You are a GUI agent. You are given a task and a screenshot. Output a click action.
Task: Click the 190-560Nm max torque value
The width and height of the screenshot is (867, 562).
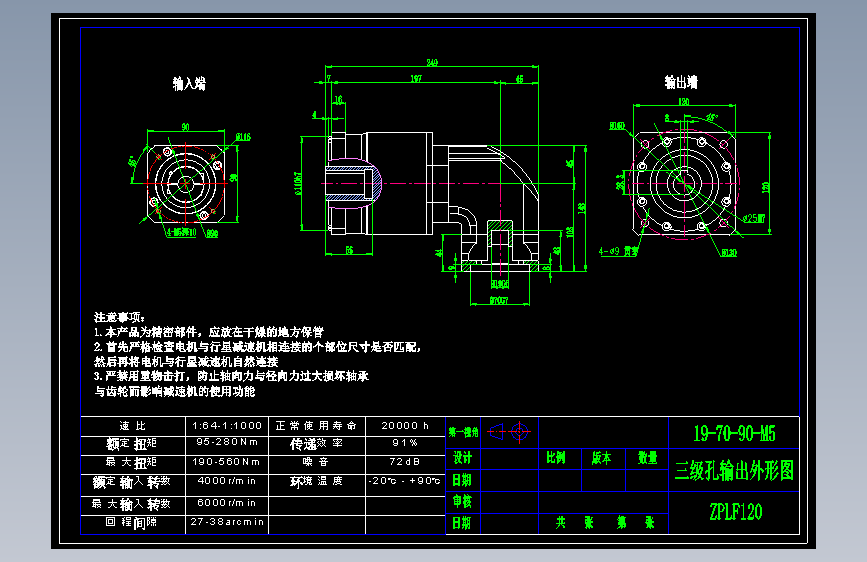[x=227, y=461]
